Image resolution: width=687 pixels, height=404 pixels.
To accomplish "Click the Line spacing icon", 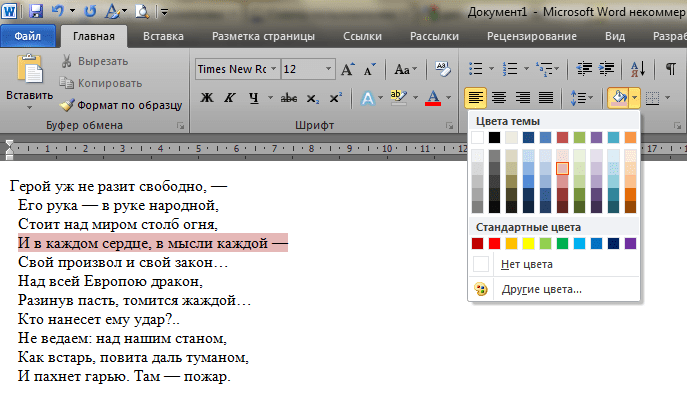I will 578,98.
